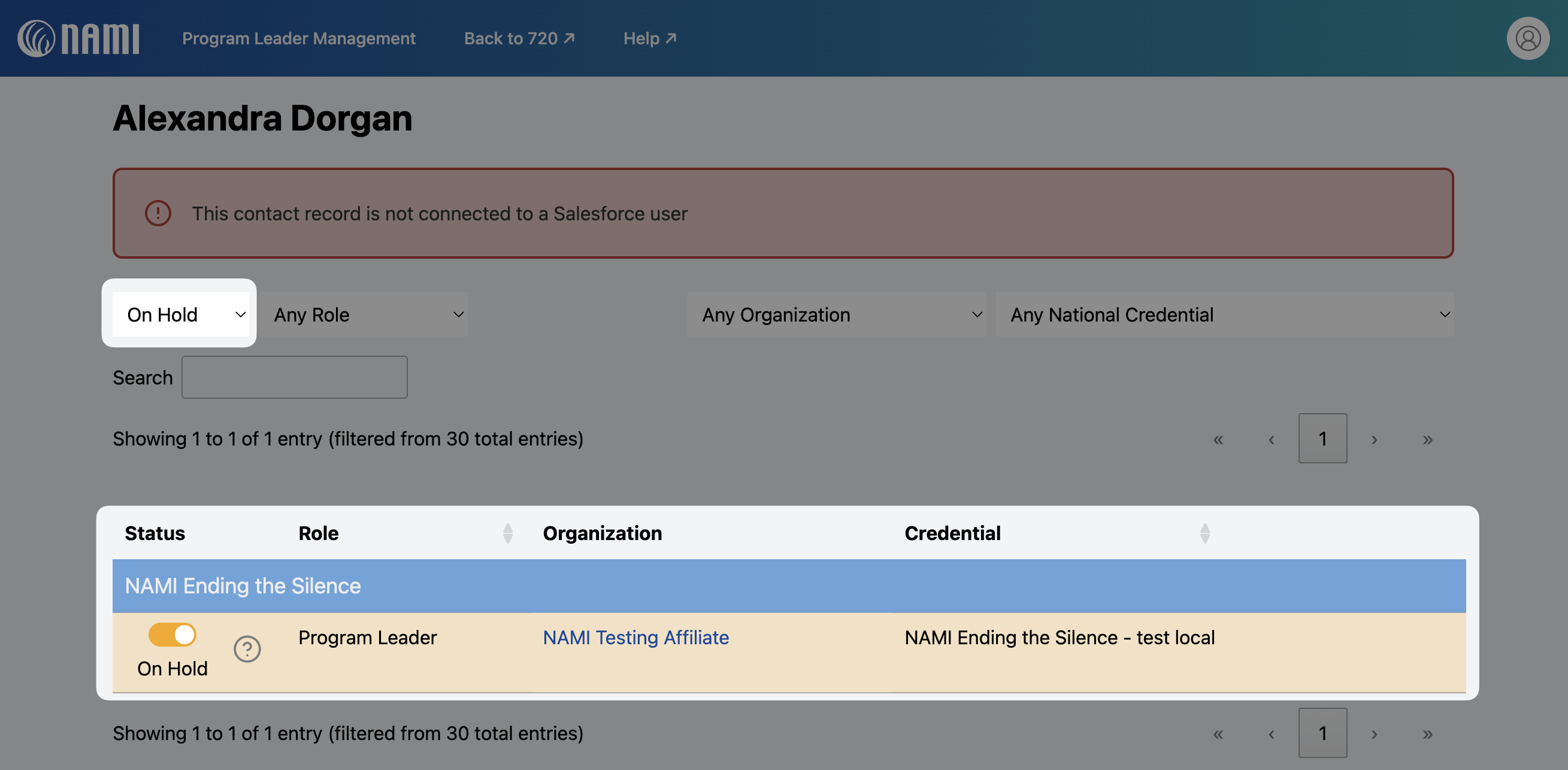This screenshot has width=1568, height=770.
Task: Go to next page in bottom pagination
Action: click(x=1374, y=733)
